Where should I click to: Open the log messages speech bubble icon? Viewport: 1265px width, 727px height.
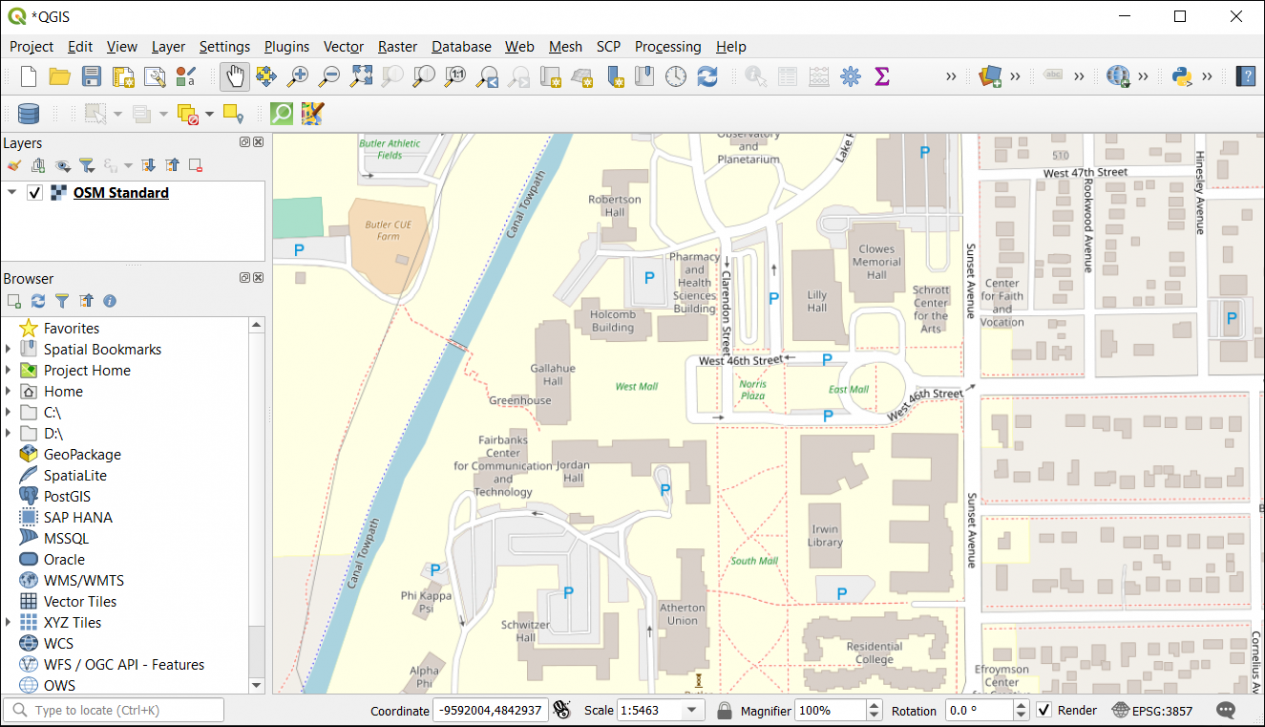(1225, 710)
